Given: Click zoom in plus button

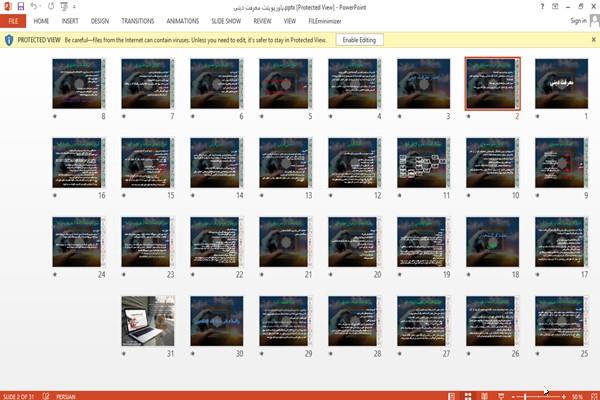Looking at the screenshot, I should [563, 397].
